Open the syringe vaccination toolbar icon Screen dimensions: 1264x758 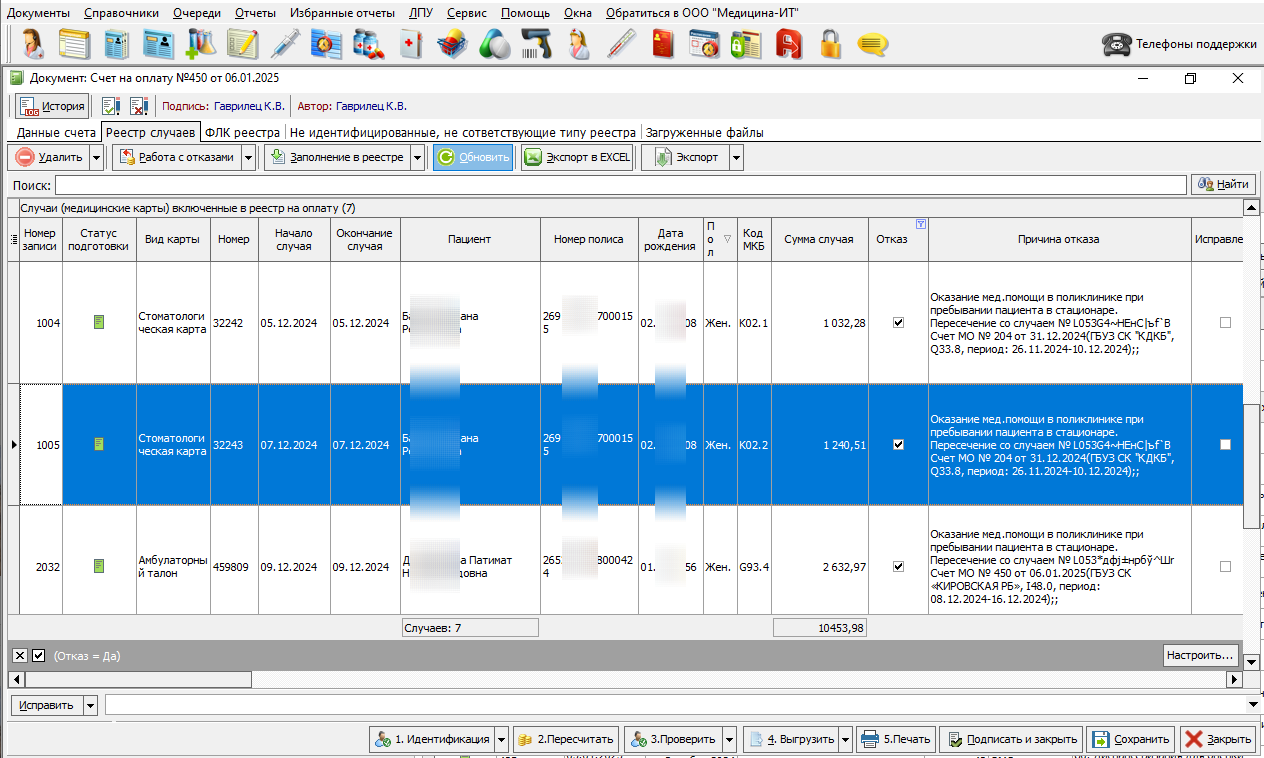coord(285,44)
